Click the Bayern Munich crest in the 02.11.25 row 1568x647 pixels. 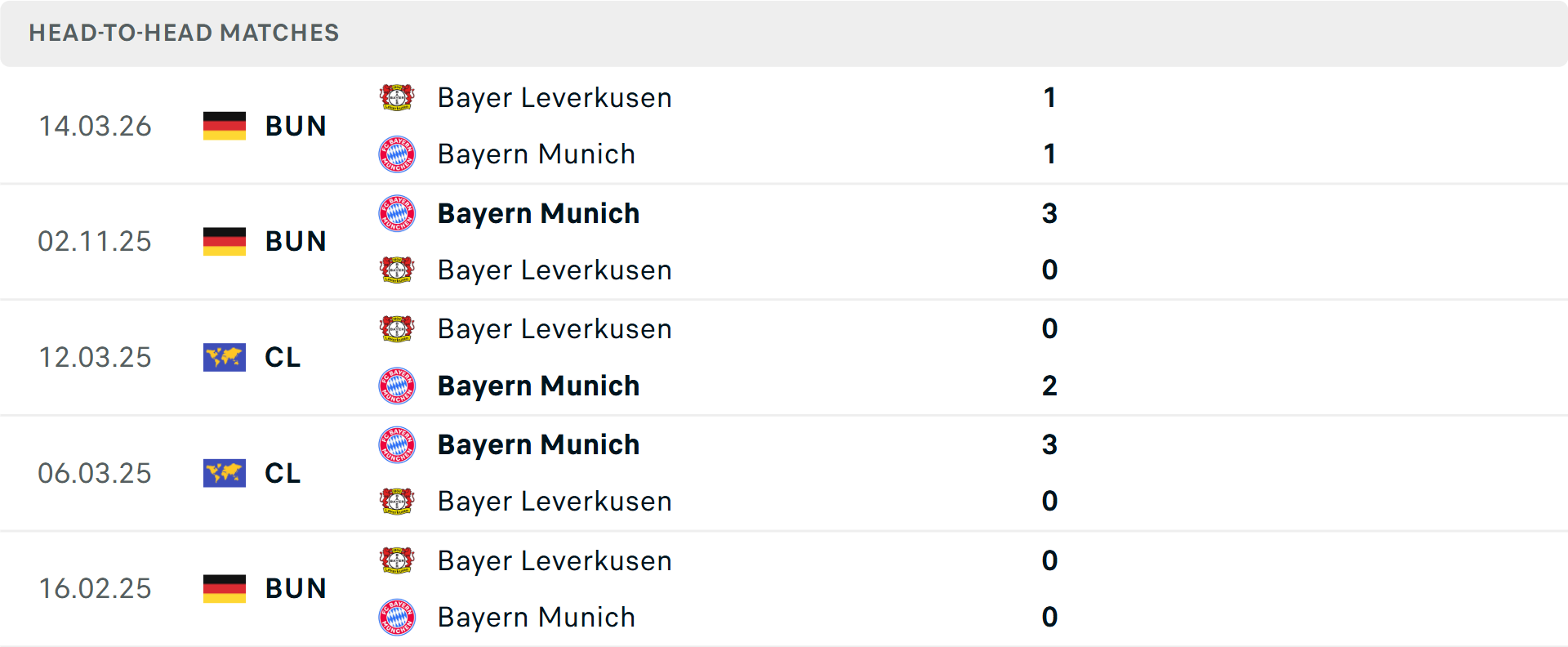tap(397, 212)
